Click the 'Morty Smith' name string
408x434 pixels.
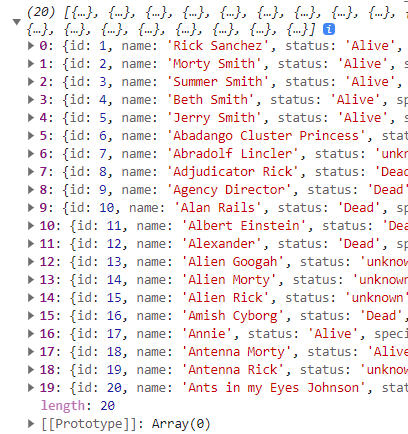point(214,64)
